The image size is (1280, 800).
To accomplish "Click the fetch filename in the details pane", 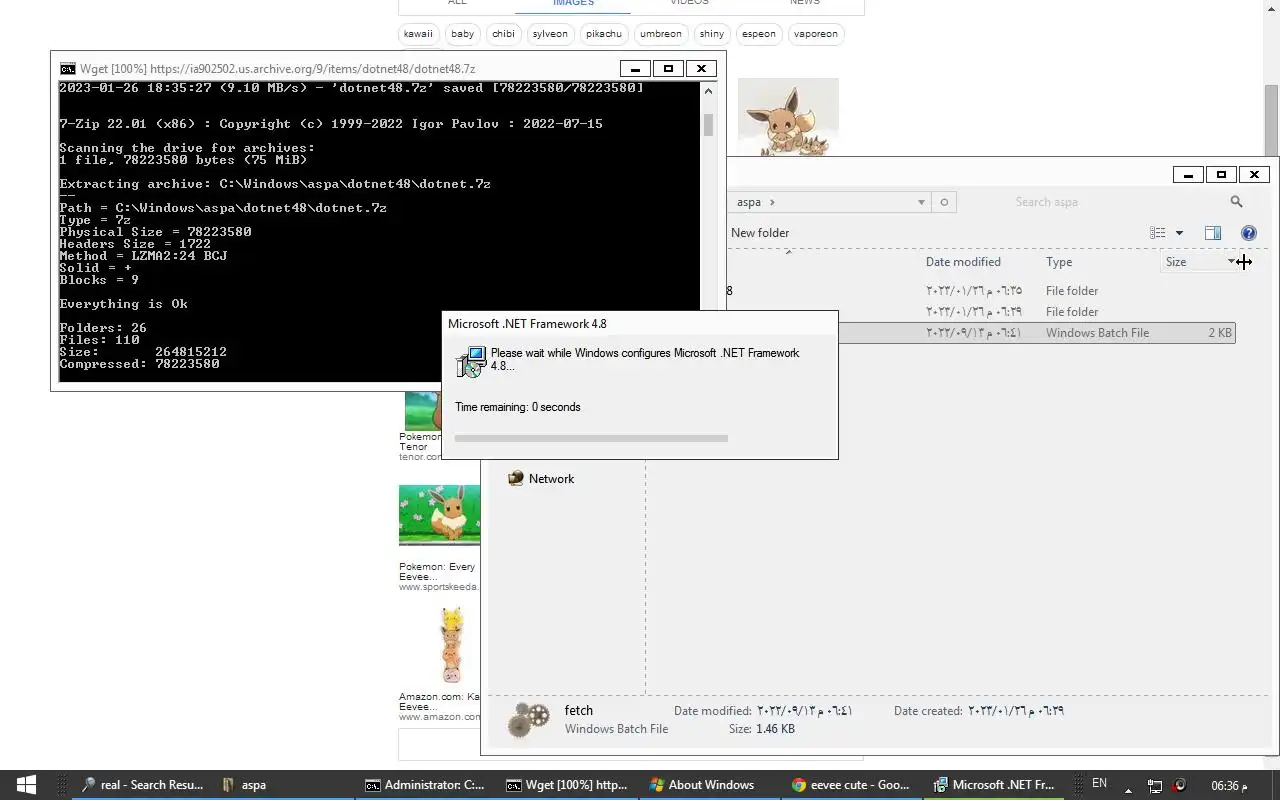I will click(x=578, y=710).
